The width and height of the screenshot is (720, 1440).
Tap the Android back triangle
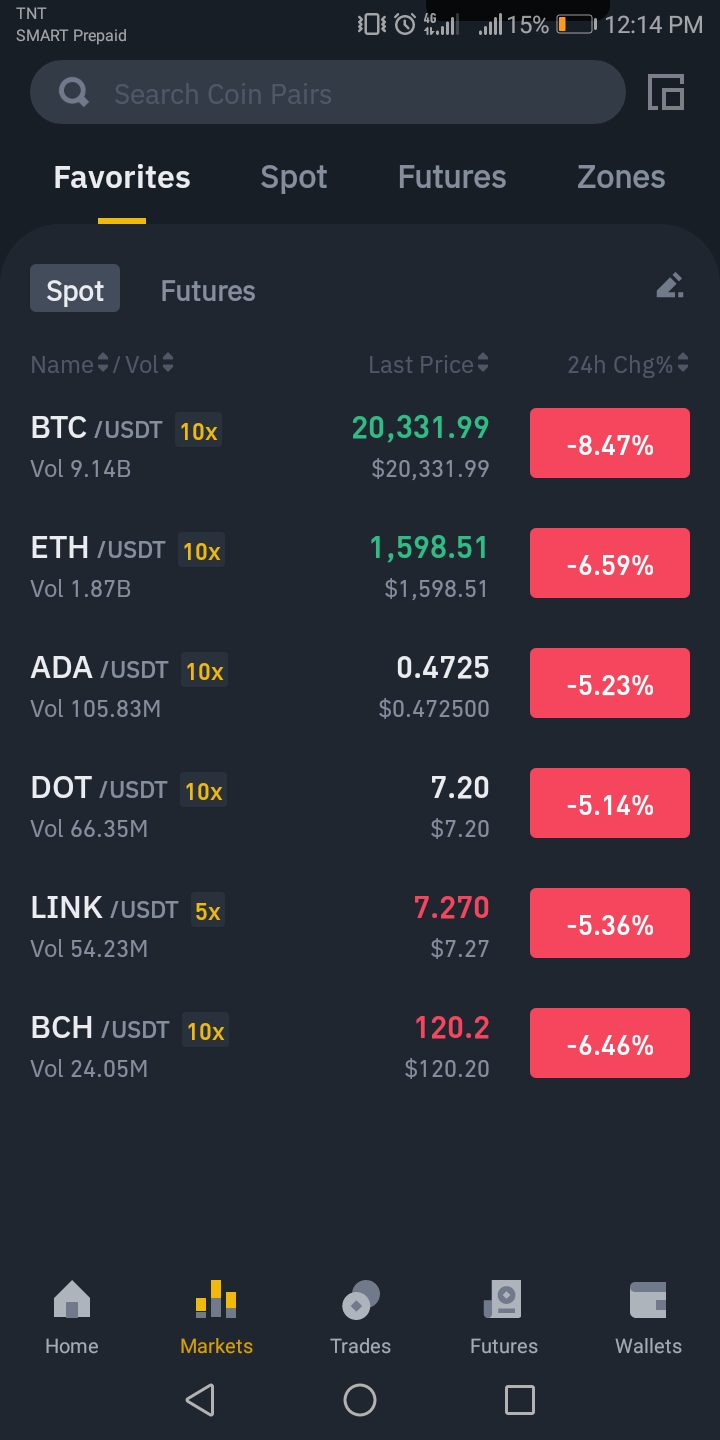[x=200, y=1399]
